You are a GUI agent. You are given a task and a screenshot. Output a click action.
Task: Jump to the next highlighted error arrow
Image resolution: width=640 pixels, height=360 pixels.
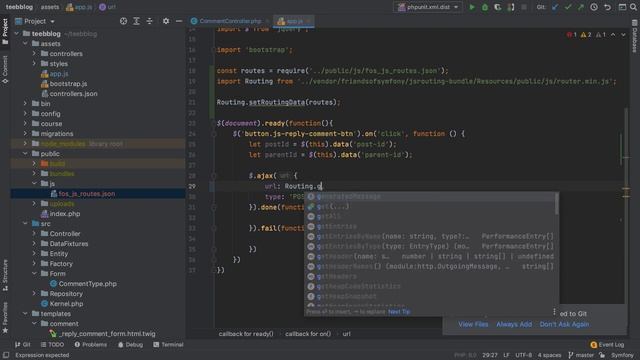point(623,35)
